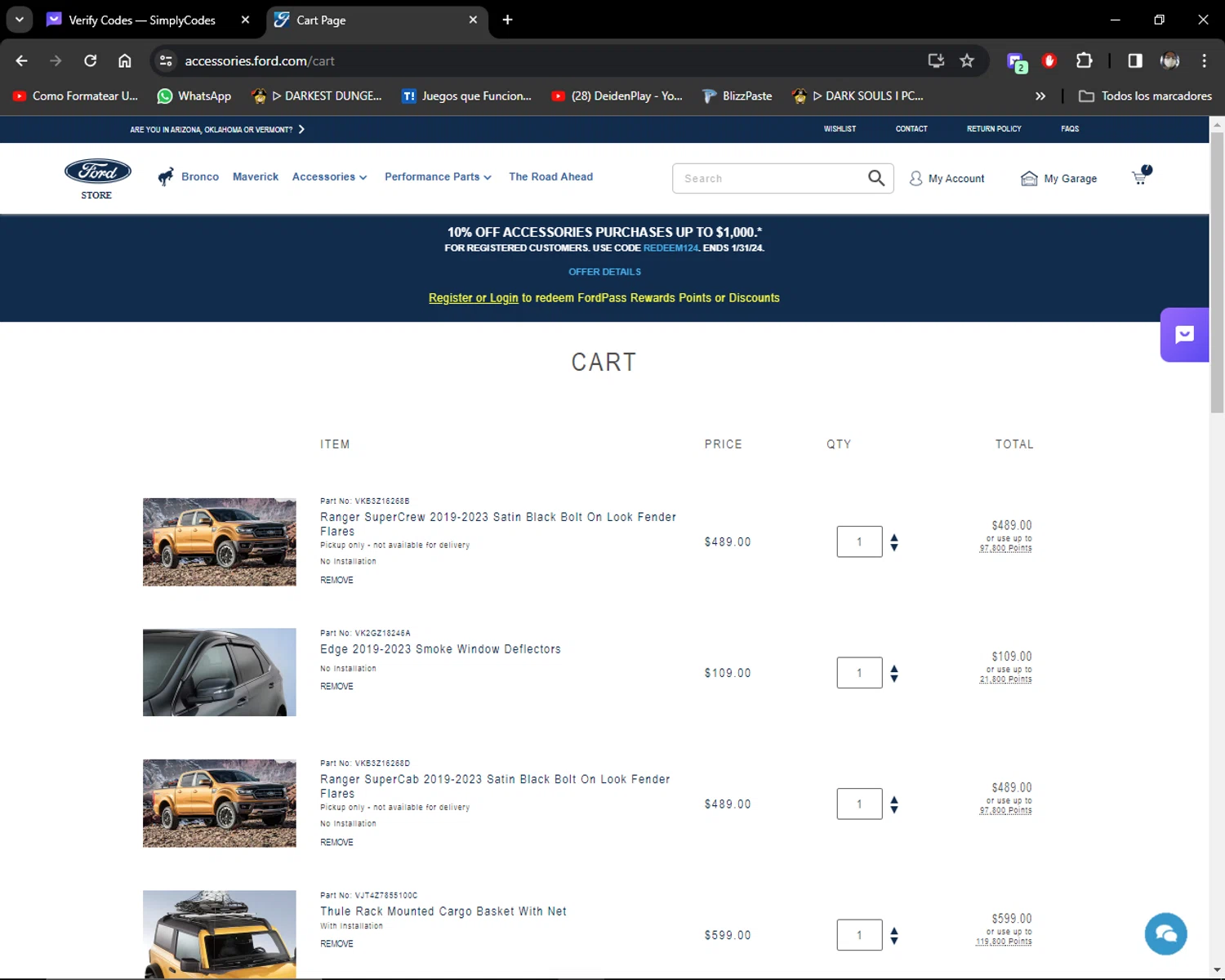Click the browser forward arrow
Image resolution: width=1225 pixels, height=980 pixels.
56,60
